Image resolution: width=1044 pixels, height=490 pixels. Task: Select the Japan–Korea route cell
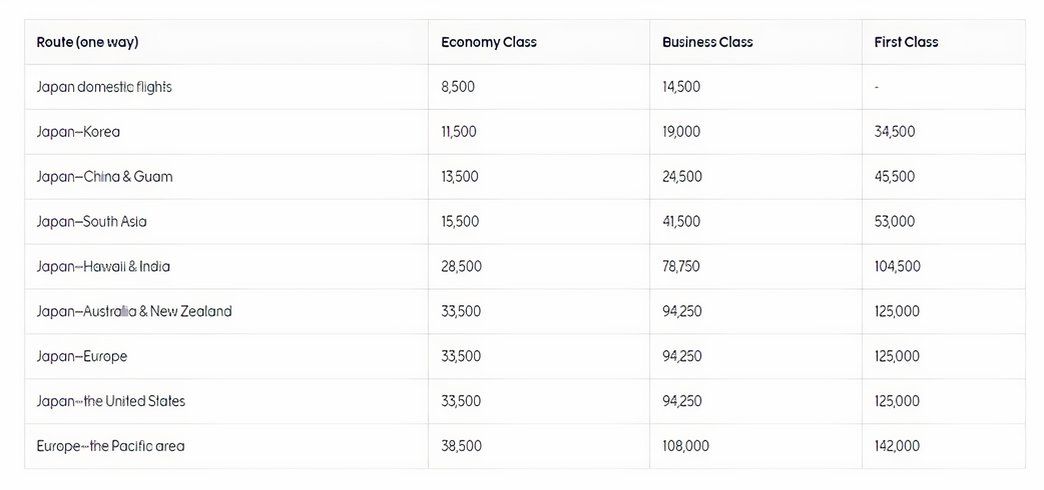point(78,132)
